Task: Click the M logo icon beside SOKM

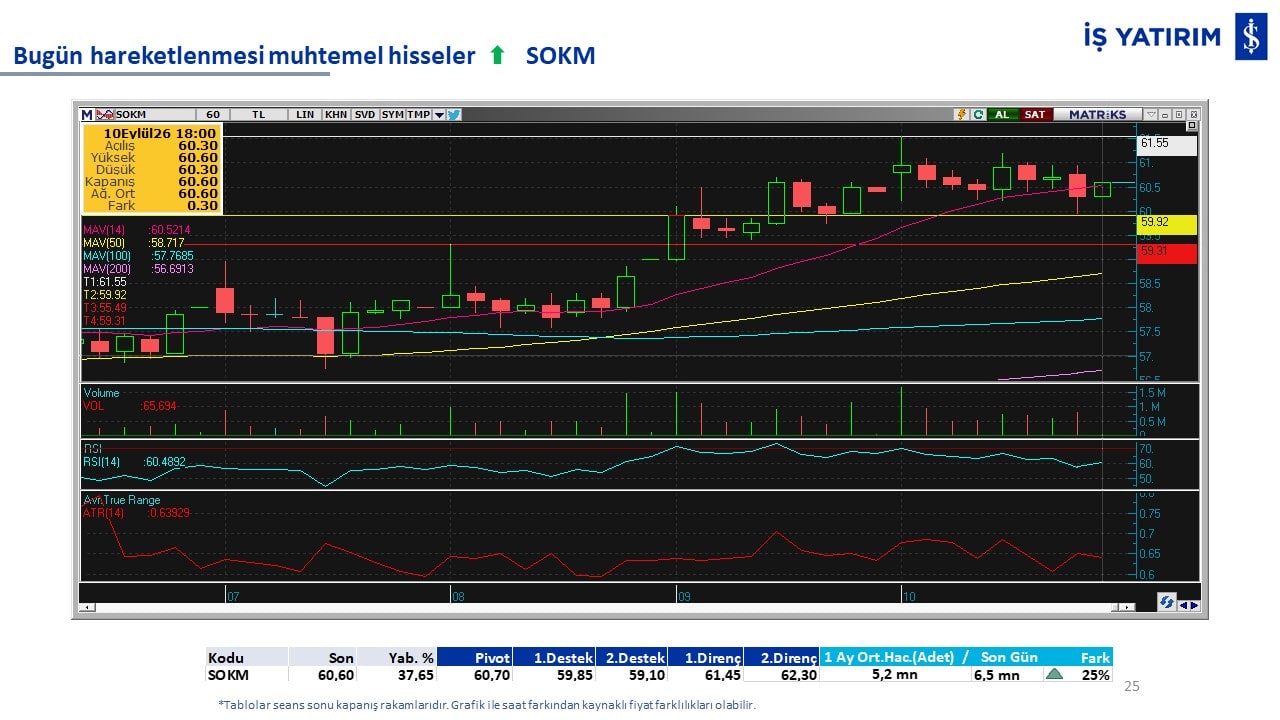Action: pos(87,115)
